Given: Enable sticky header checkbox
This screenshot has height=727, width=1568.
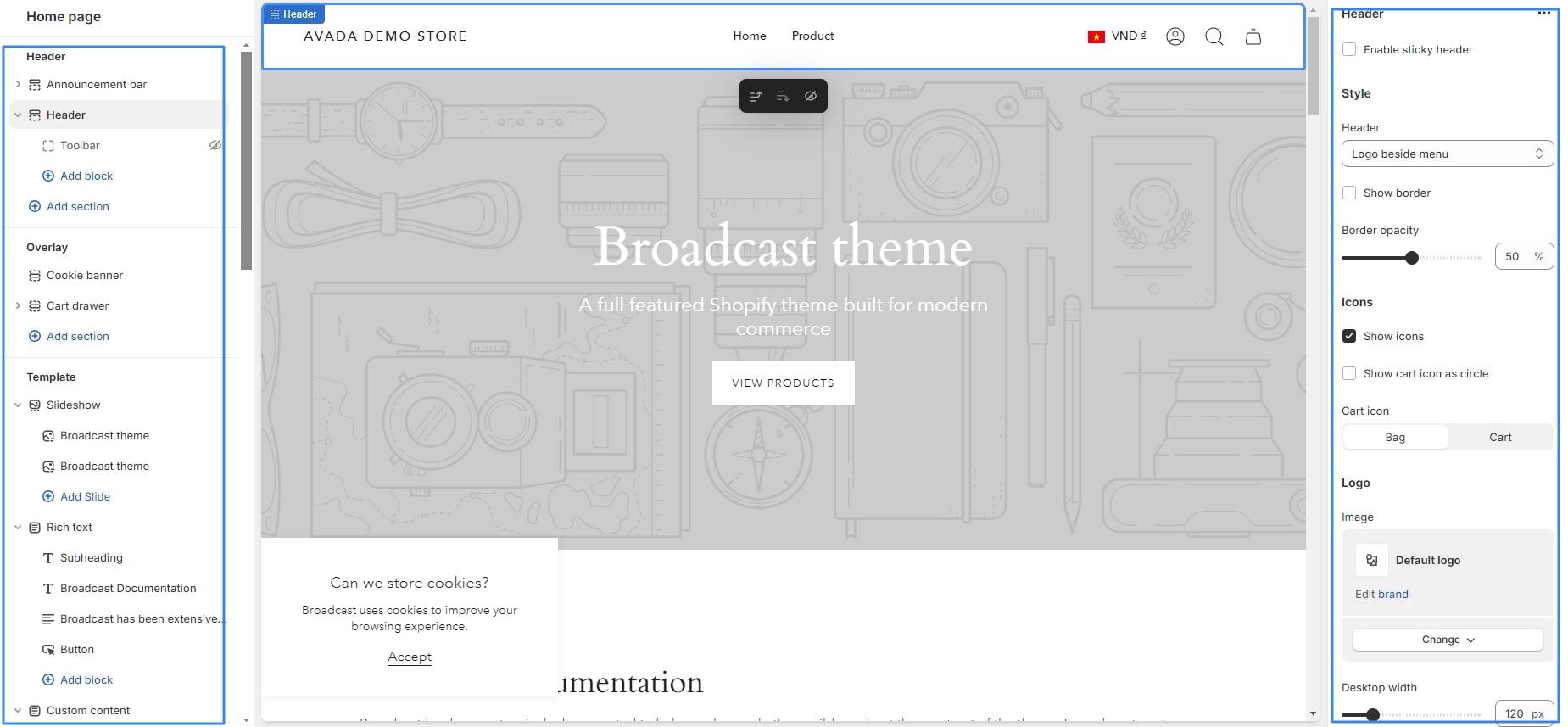Looking at the screenshot, I should pyautogui.click(x=1349, y=49).
